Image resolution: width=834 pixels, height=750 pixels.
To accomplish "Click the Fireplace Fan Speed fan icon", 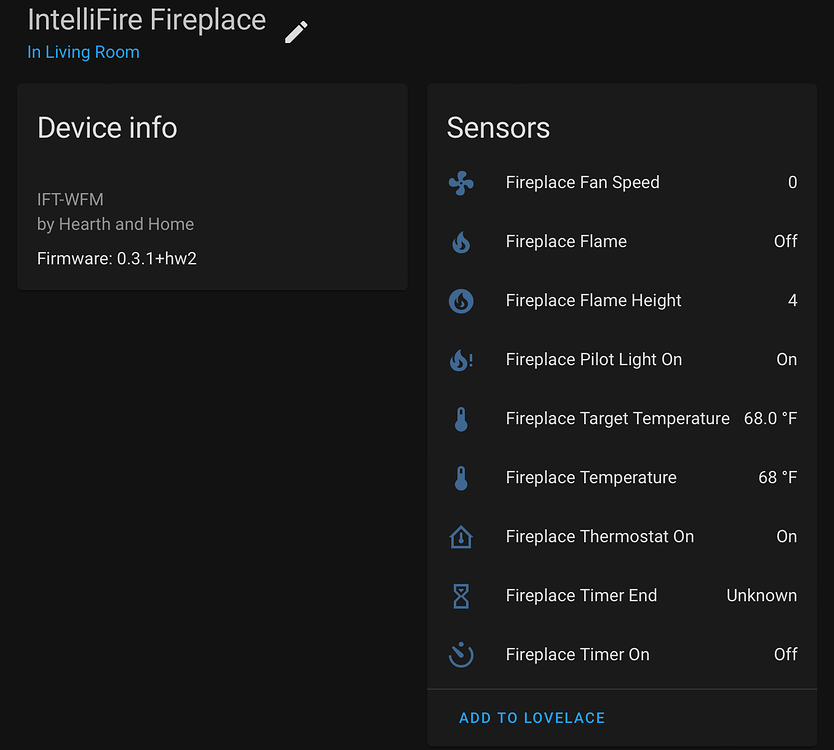I will tap(461, 183).
